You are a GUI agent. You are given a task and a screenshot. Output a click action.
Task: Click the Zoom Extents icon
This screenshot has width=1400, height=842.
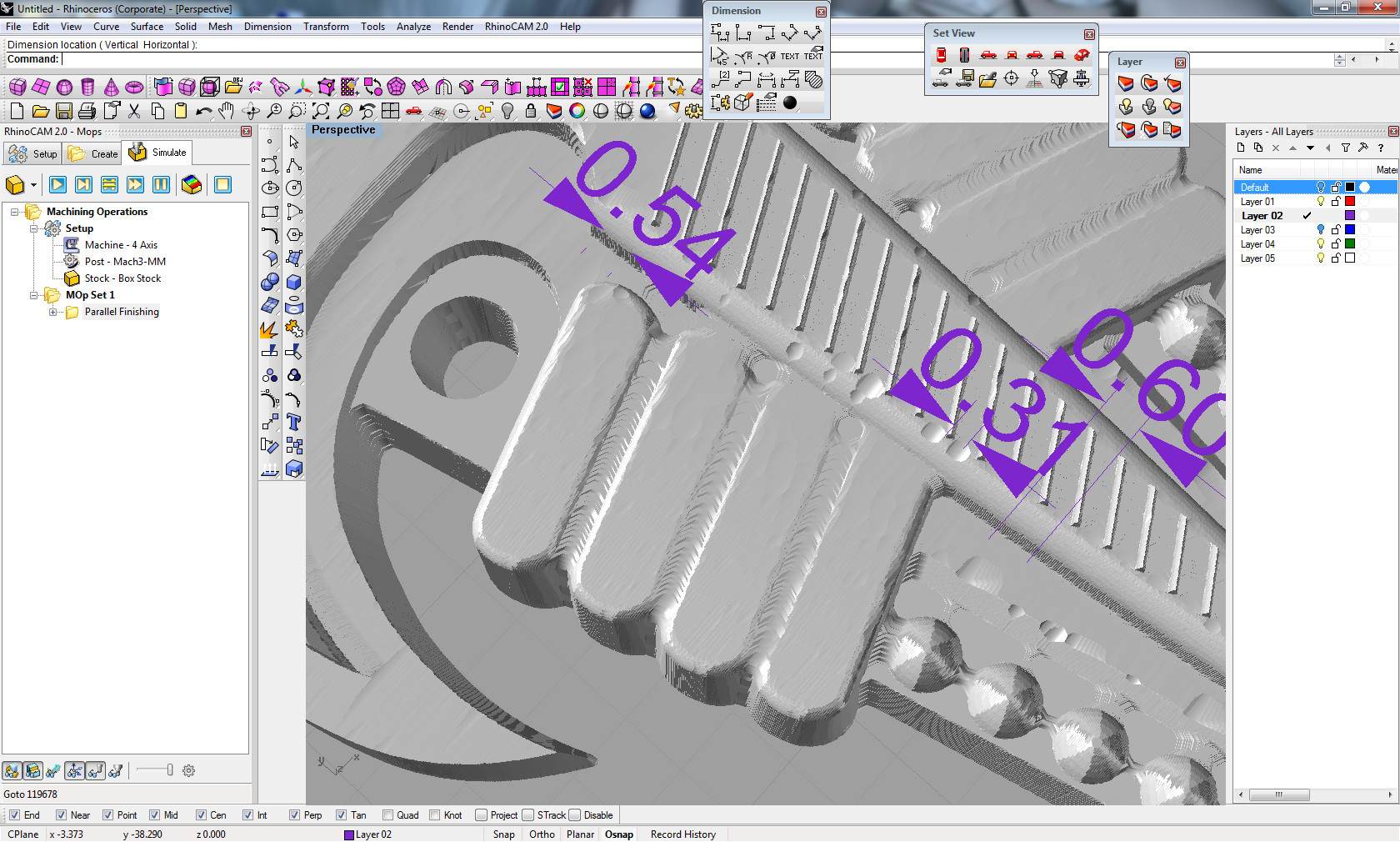pos(321,111)
